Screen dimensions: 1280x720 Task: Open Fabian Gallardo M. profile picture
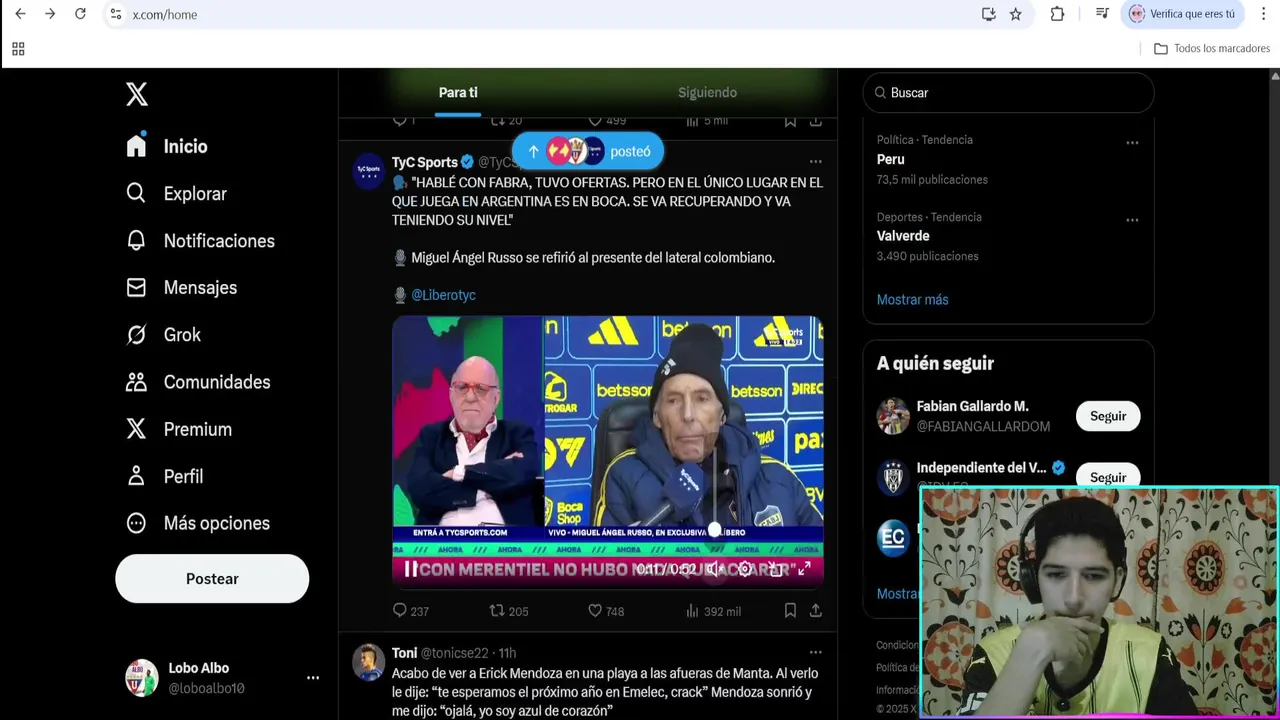[893, 416]
